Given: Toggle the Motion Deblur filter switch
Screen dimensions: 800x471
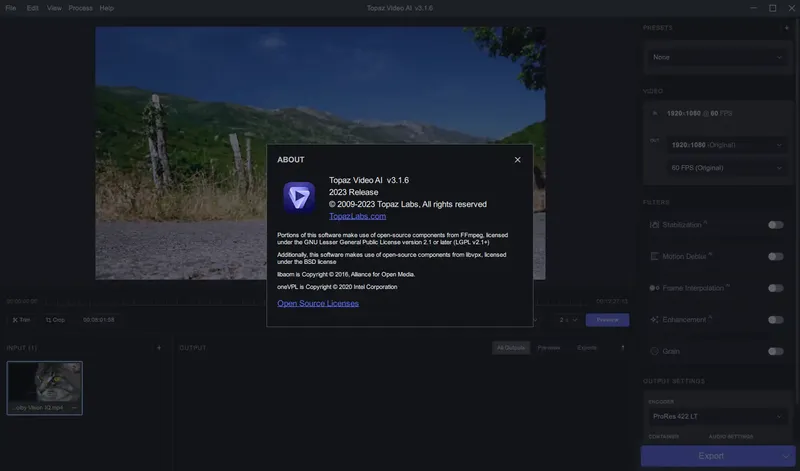Looking at the screenshot, I should pyautogui.click(x=776, y=256).
